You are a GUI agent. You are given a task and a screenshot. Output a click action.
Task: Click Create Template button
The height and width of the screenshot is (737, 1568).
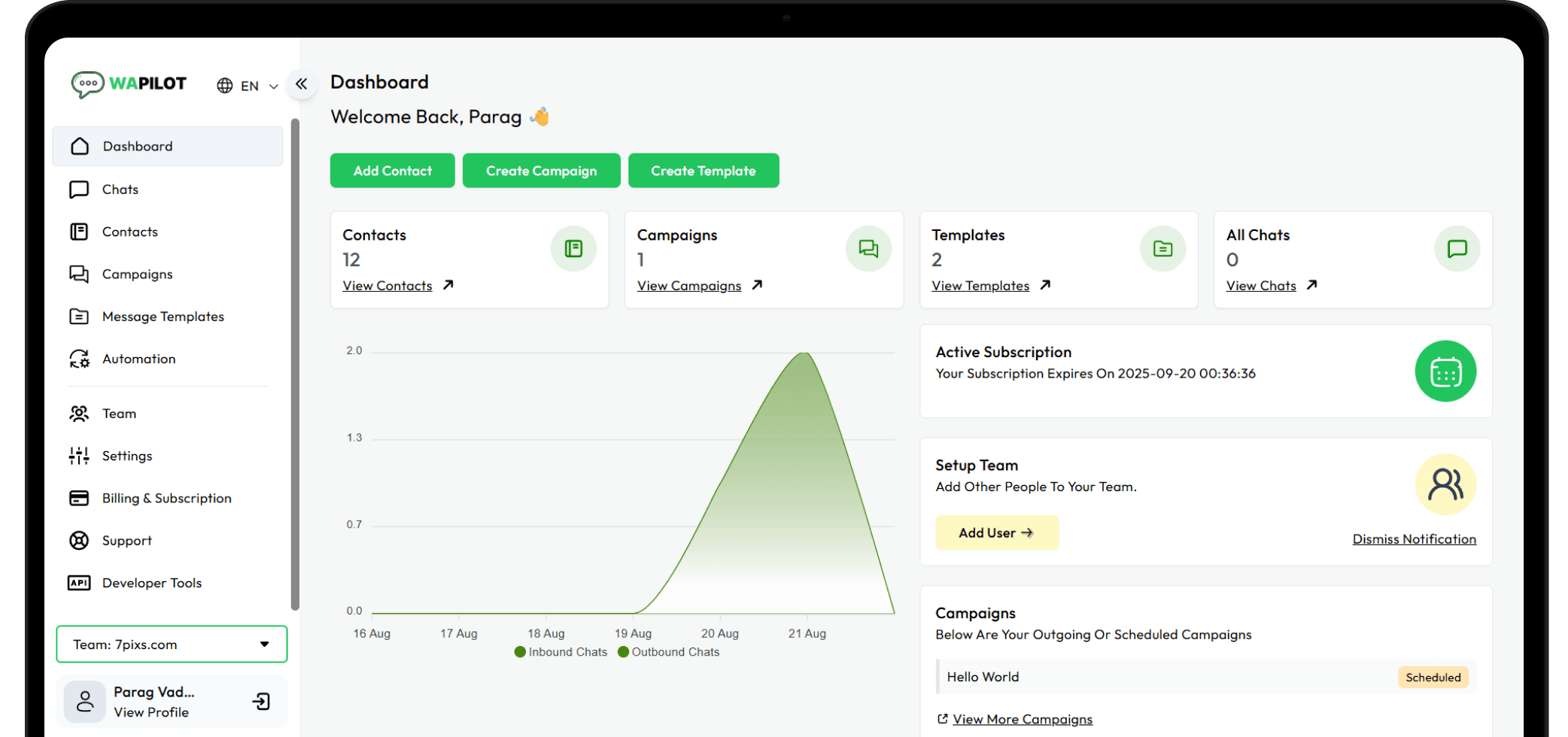[x=703, y=171]
